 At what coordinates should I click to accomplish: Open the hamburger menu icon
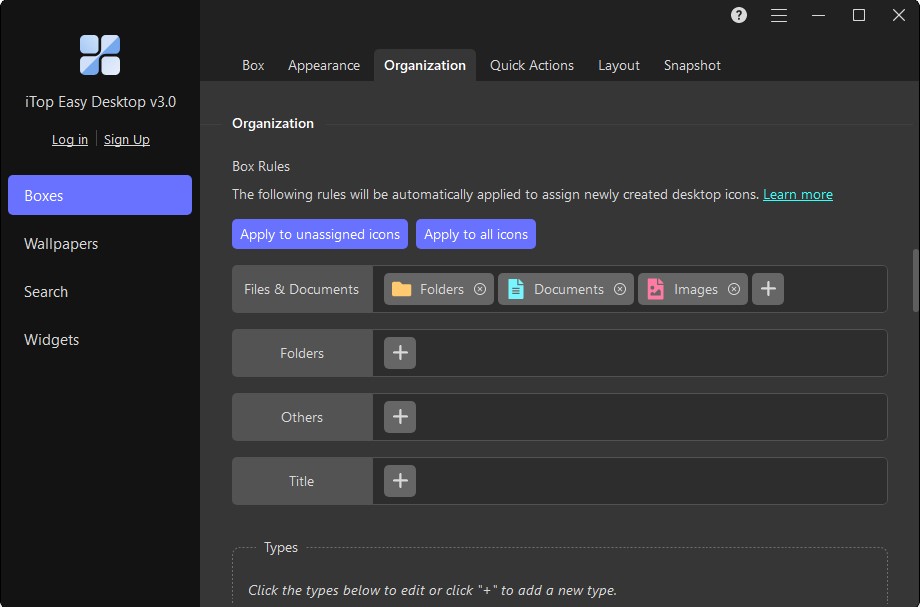click(779, 15)
